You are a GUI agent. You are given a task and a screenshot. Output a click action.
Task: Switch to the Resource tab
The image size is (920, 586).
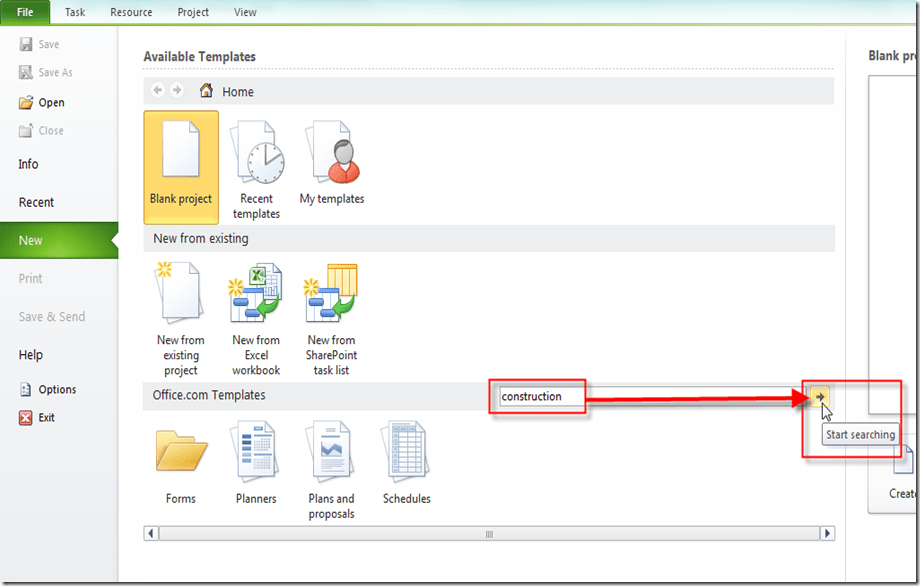pos(131,12)
